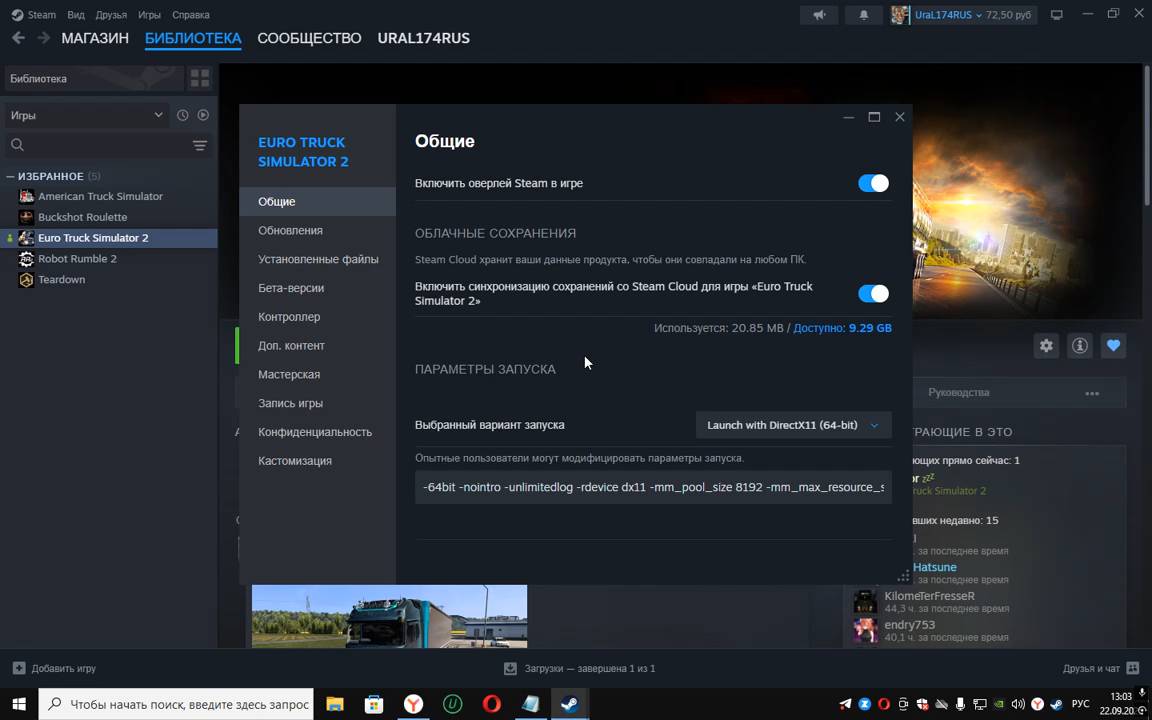The width and height of the screenshot is (1152, 720).
Task: Open Yandex Browser from taskbar
Action: pos(414,705)
